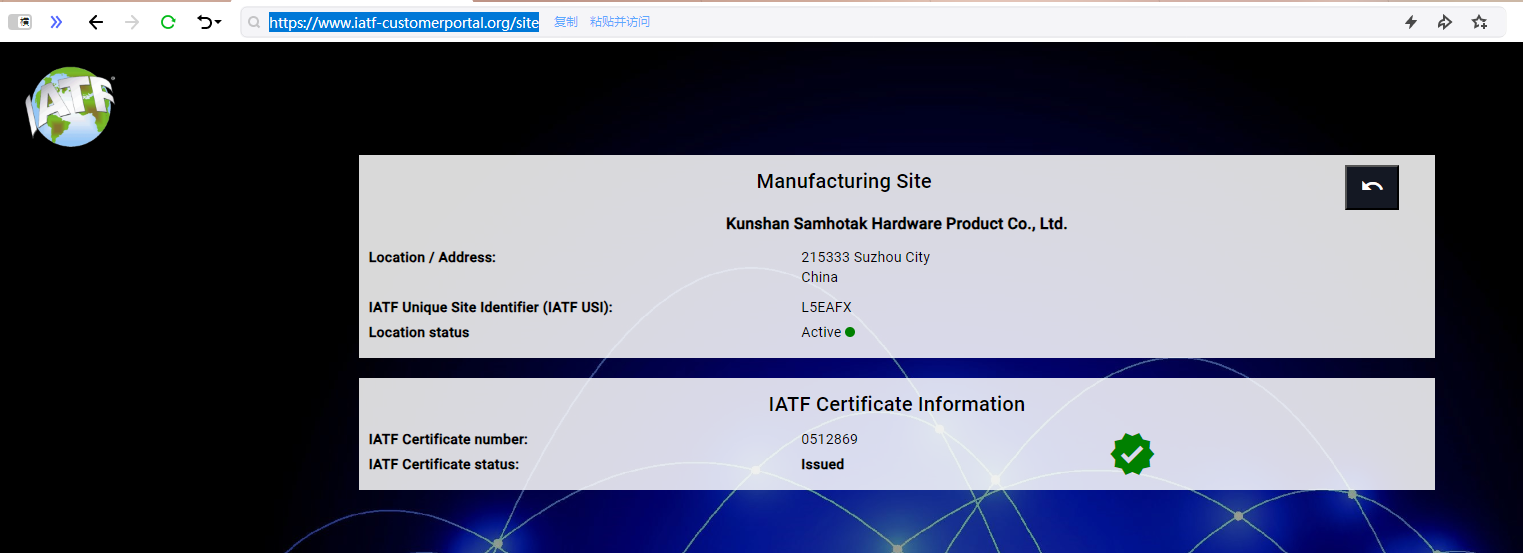Click the Location status label
Viewport: 1523px width, 553px height.
pos(419,332)
